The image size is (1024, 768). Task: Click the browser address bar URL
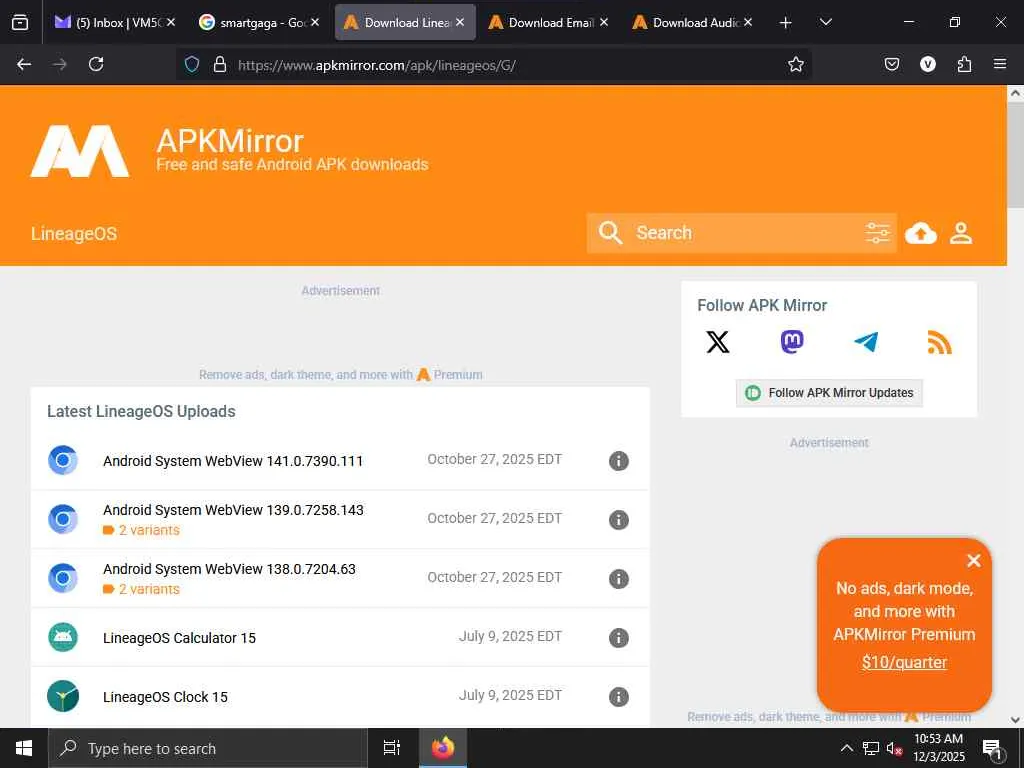[377, 65]
